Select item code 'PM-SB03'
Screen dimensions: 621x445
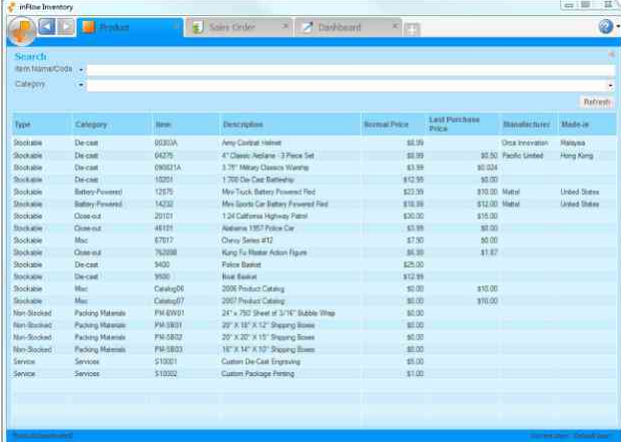(x=168, y=350)
